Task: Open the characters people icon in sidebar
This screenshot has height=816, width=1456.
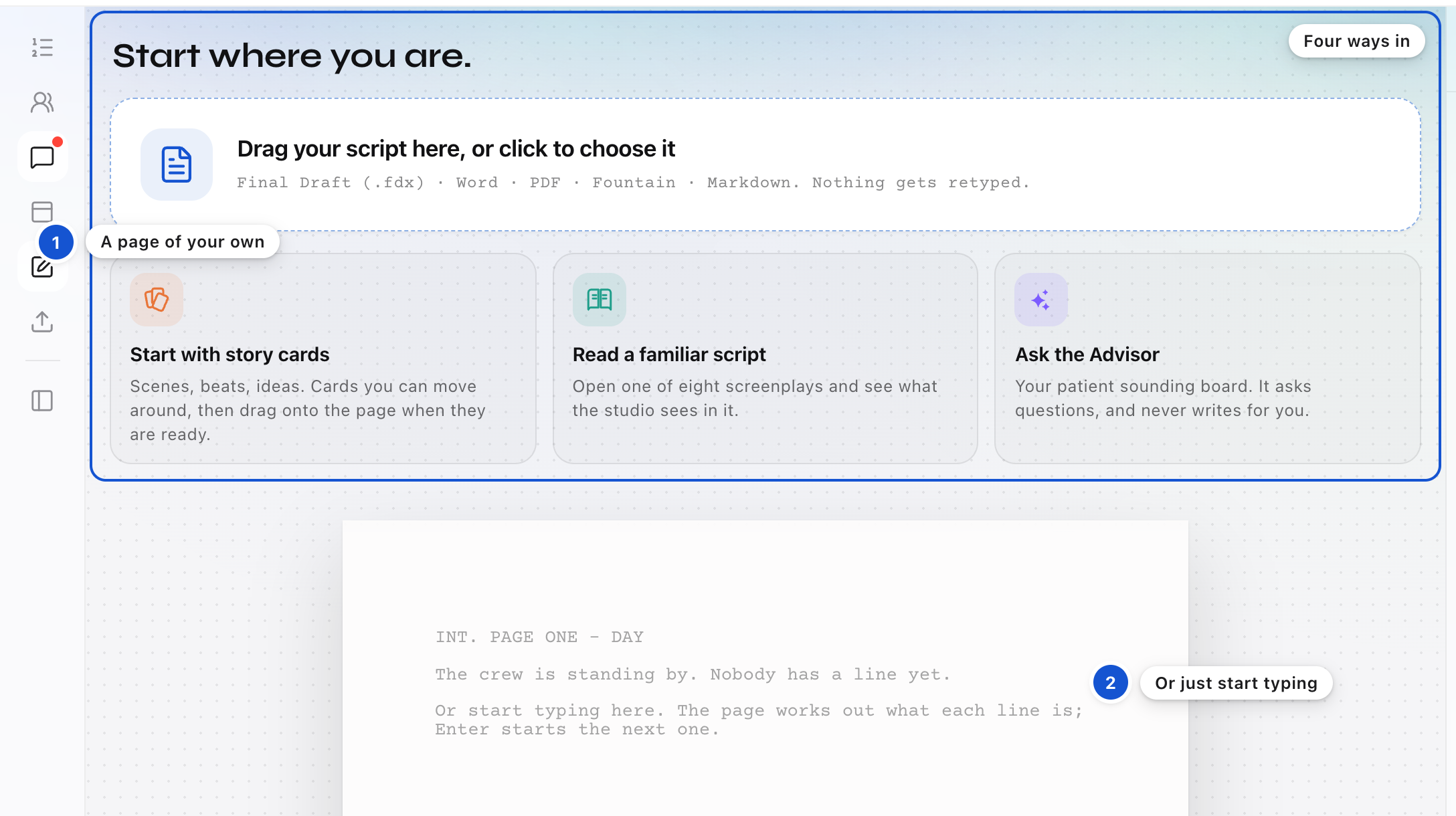Action: [x=42, y=102]
